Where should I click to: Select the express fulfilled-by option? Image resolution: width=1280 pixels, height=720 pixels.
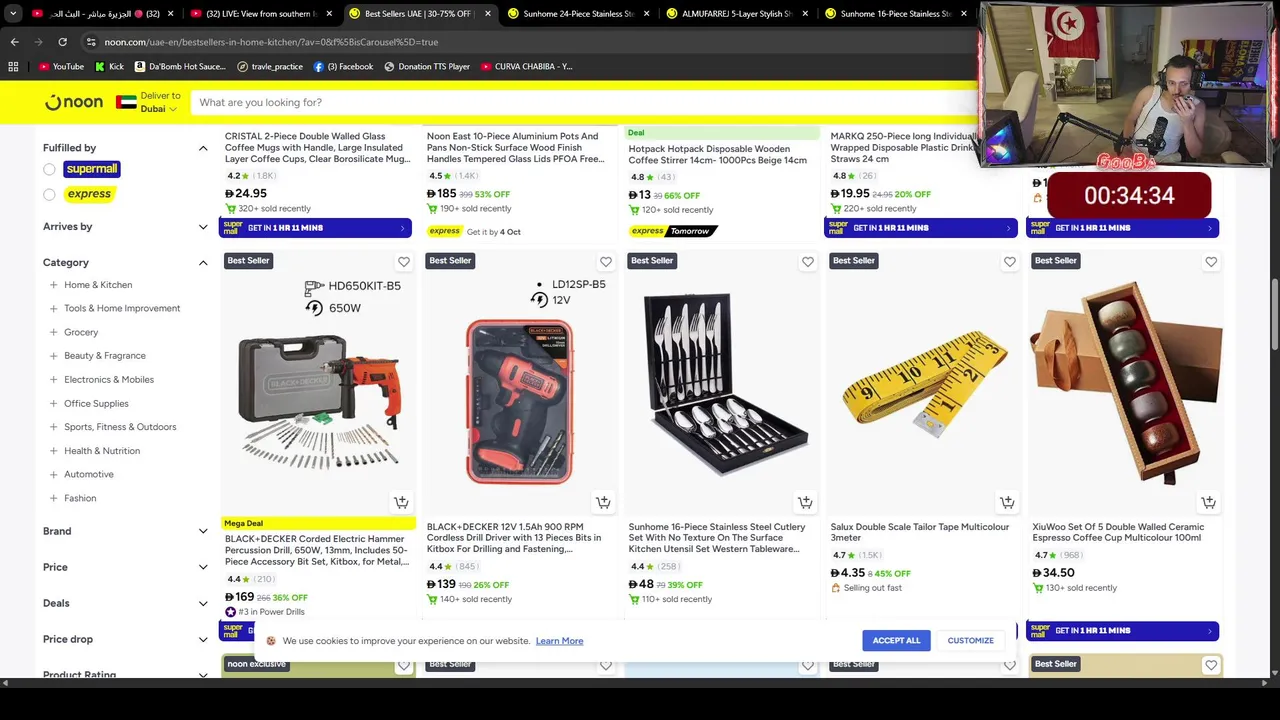(x=49, y=194)
